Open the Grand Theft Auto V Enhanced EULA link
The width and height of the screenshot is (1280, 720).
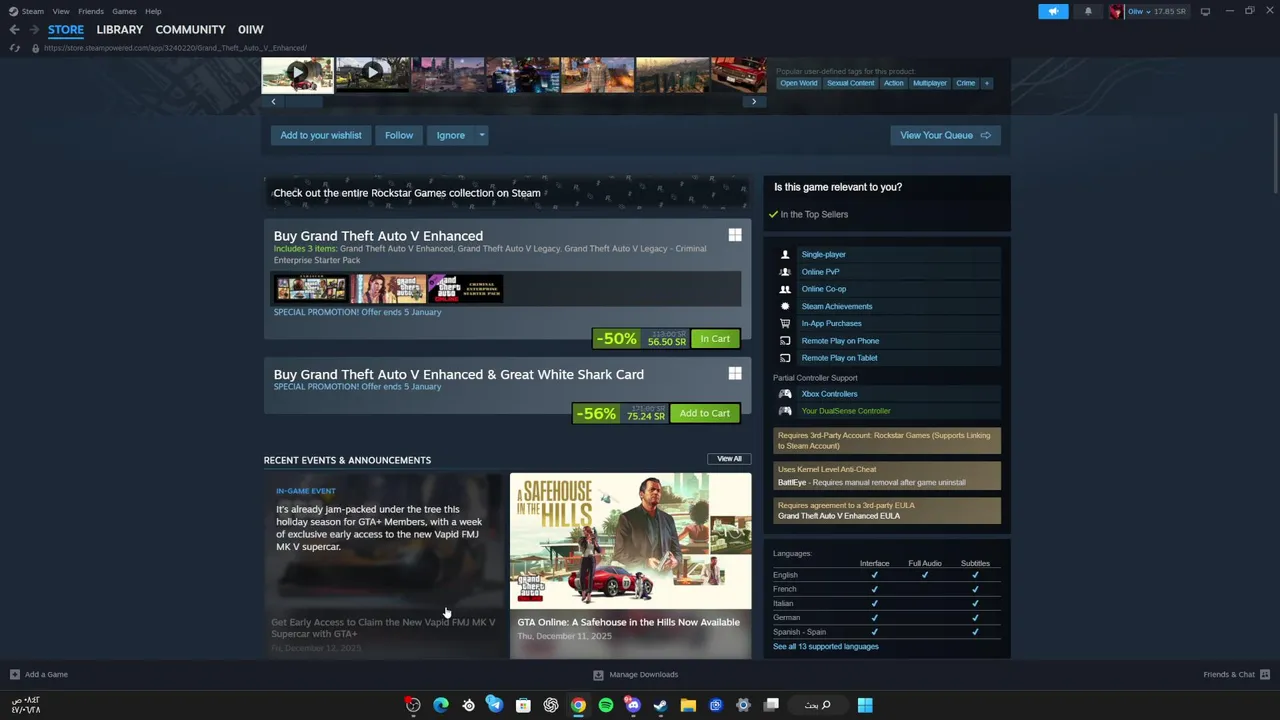(x=838, y=516)
